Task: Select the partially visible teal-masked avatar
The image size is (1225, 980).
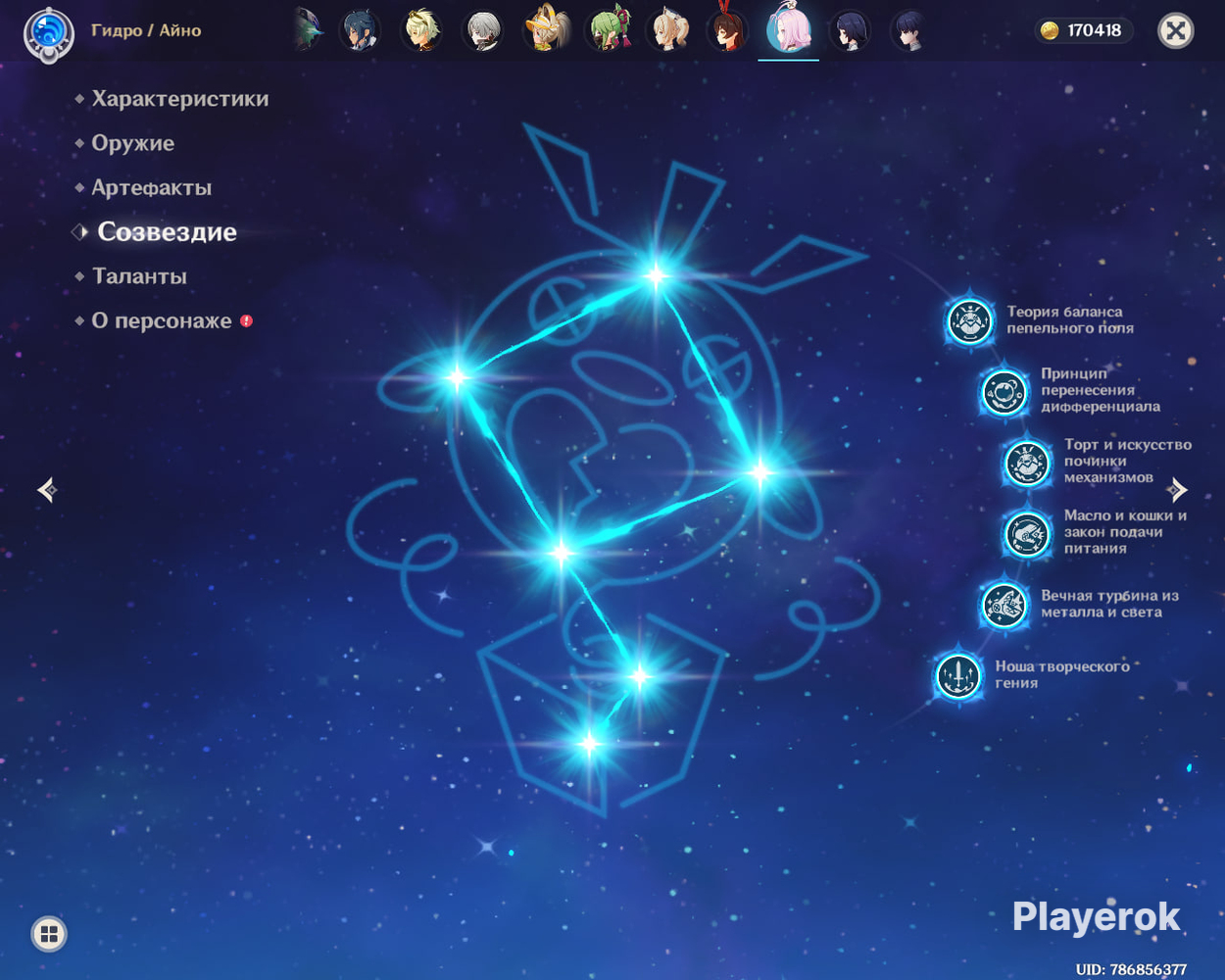Action: point(309,31)
